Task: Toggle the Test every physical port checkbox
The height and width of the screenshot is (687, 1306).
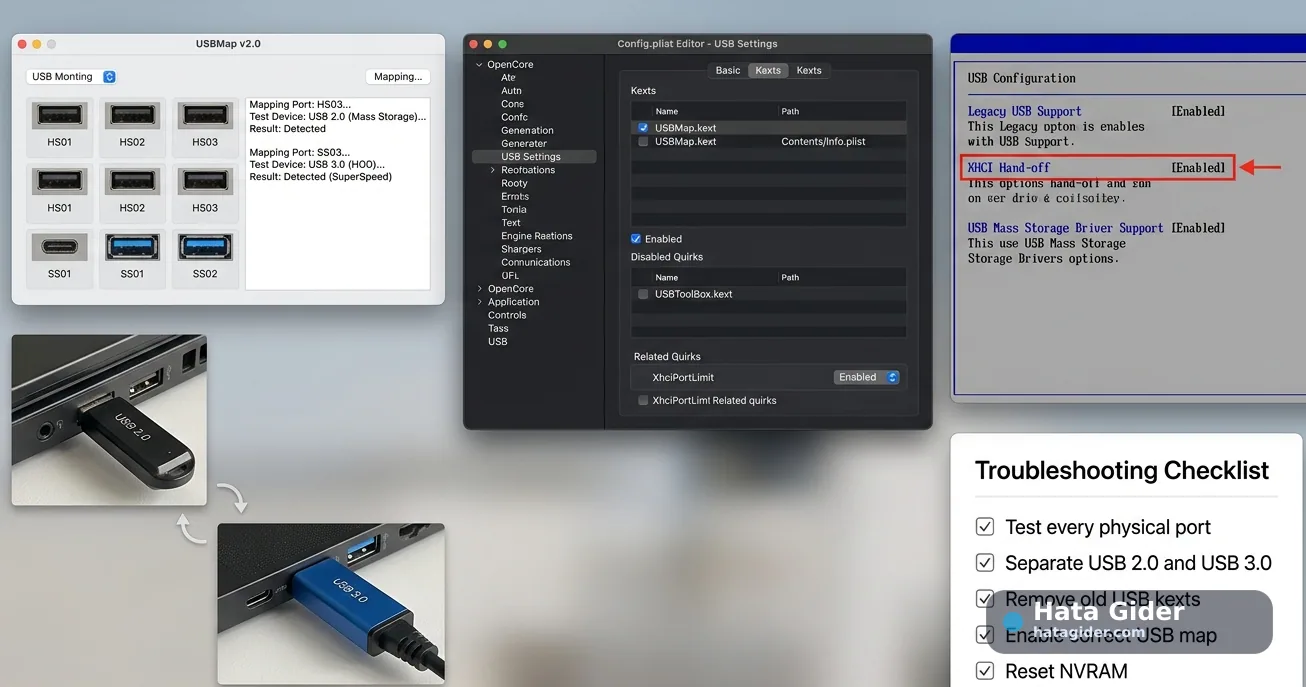Action: point(985,527)
